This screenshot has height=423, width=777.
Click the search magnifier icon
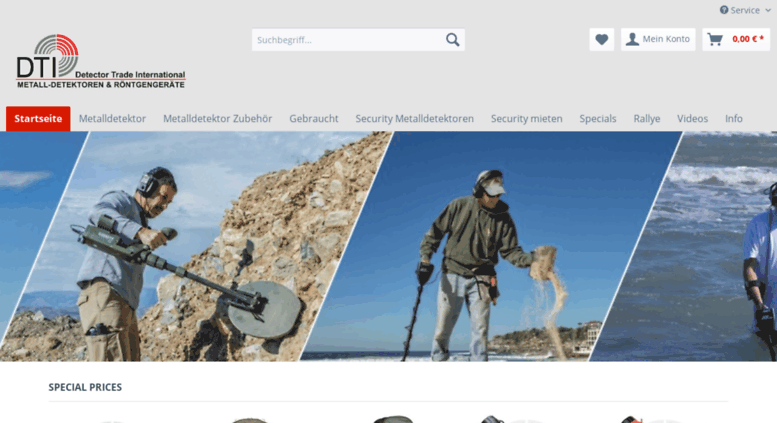coord(452,40)
